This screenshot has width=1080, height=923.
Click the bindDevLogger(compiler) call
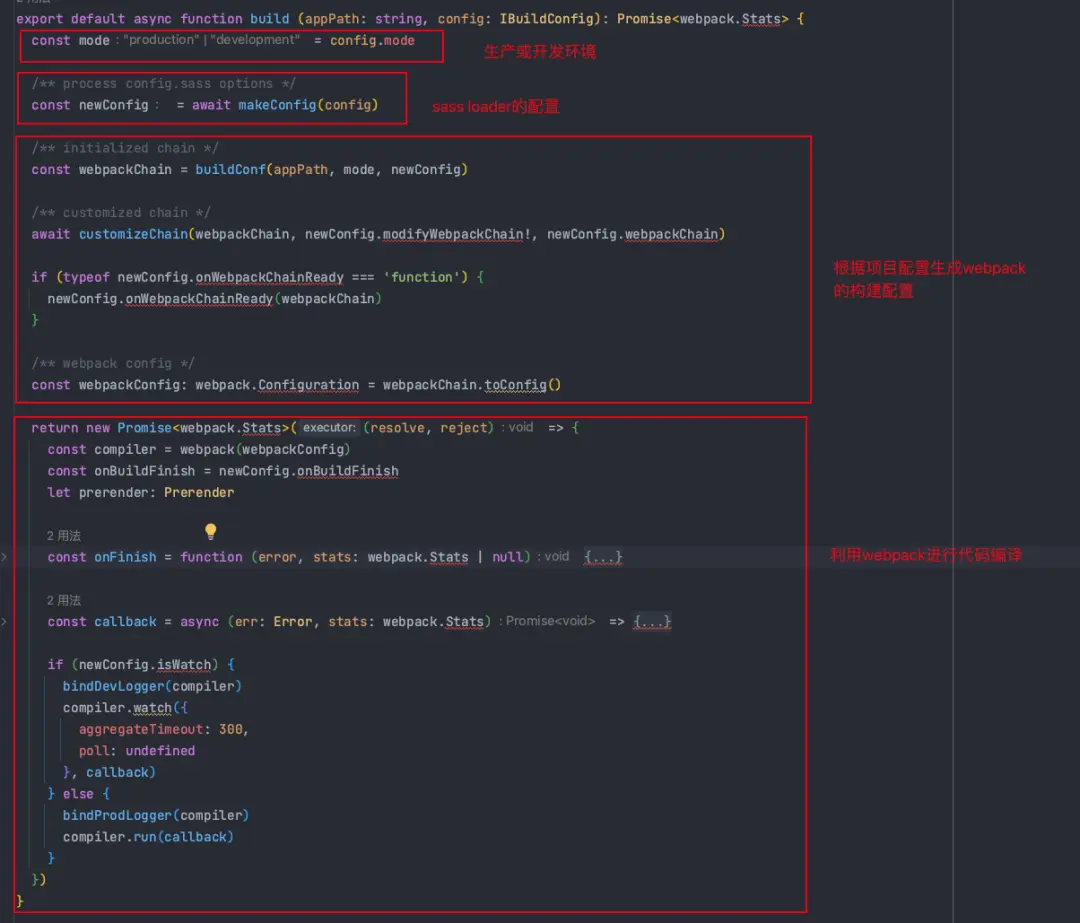click(x=152, y=686)
